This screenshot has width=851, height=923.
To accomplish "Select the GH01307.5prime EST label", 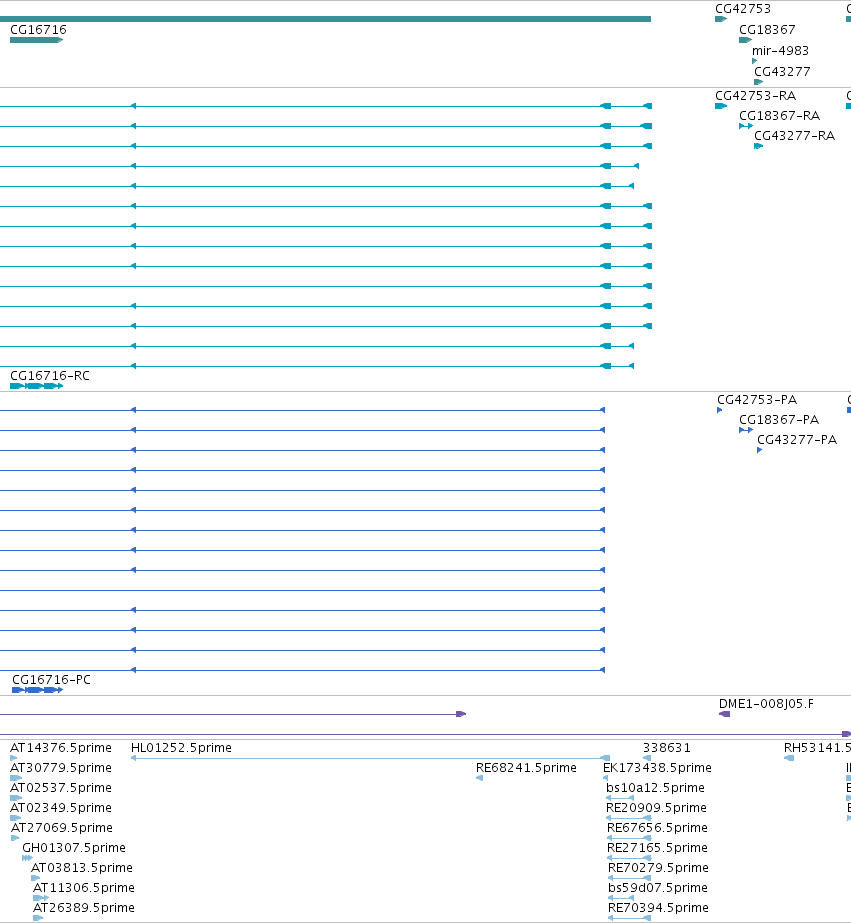I will click(x=74, y=848).
